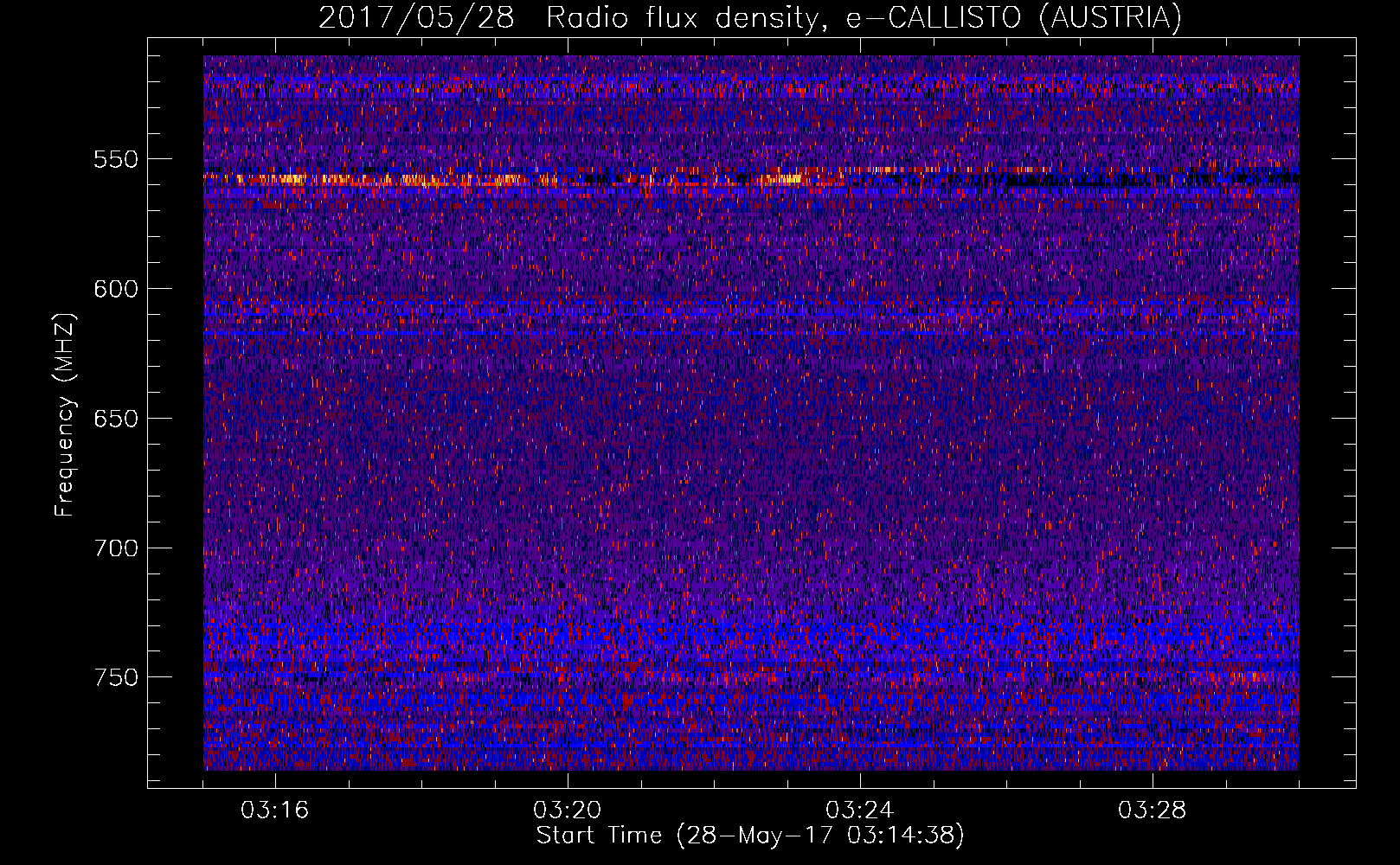Click the 03:16 time tick label

coord(275,811)
